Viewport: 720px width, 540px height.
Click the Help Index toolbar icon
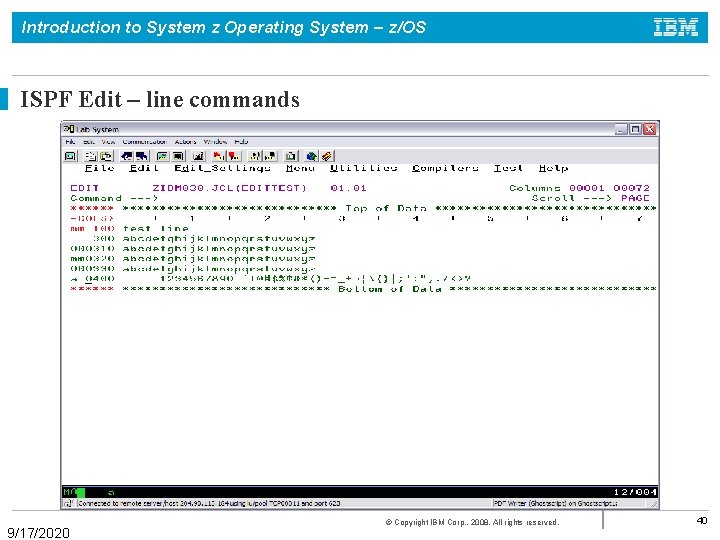[x=326, y=156]
